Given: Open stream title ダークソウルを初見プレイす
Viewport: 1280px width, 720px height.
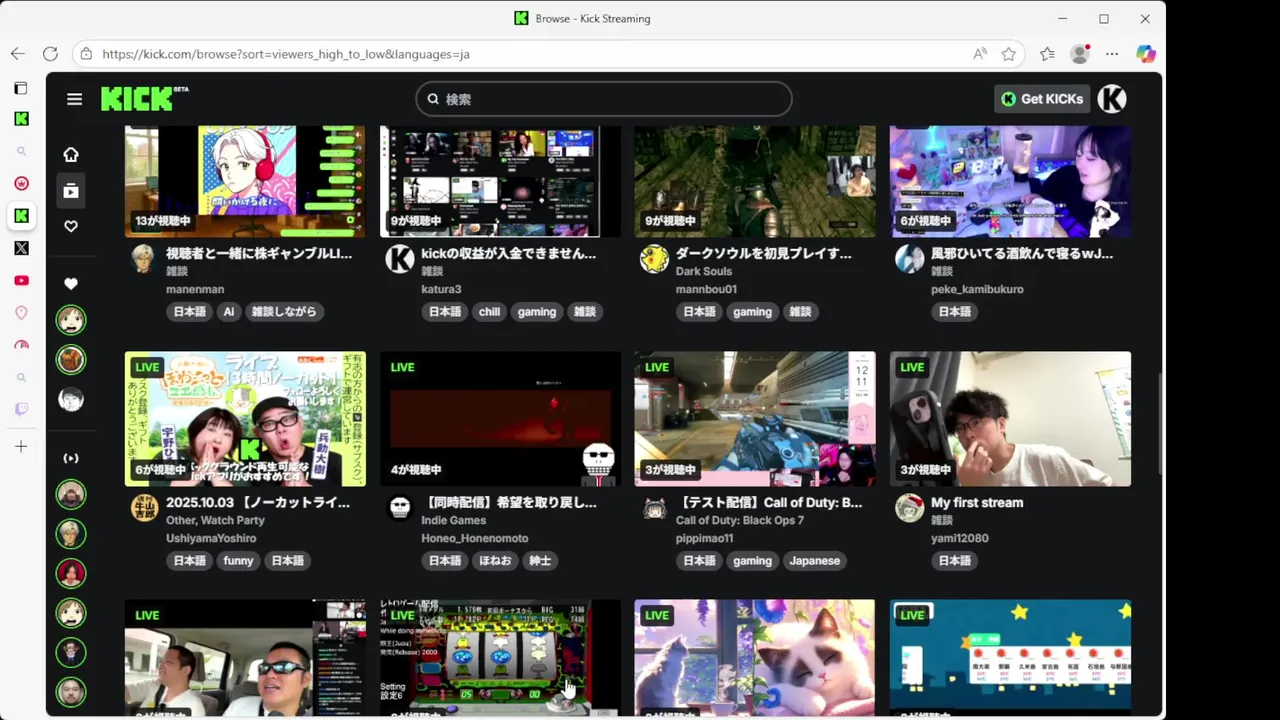Looking at the screenshot, I should tap(764, 254).
